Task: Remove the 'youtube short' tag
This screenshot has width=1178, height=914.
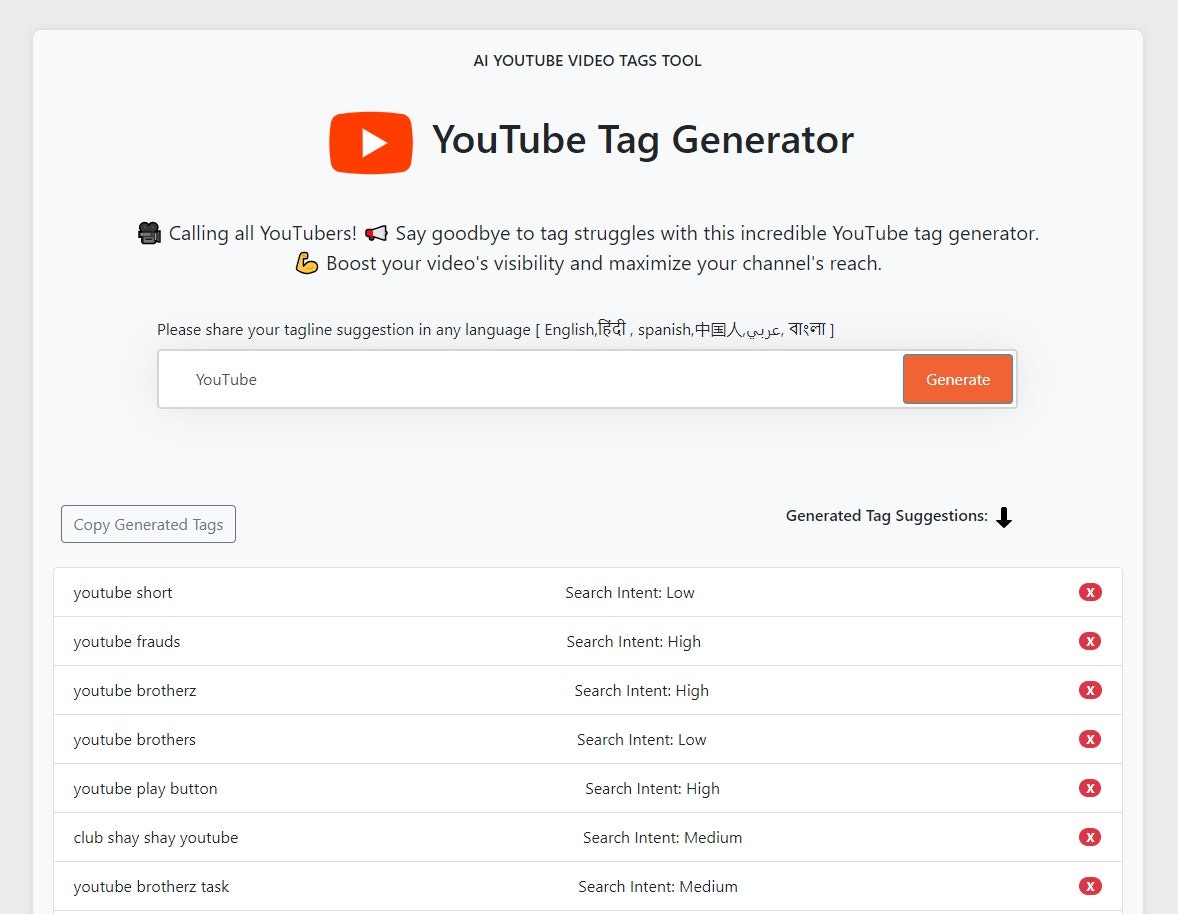Action: (1089, 593)
